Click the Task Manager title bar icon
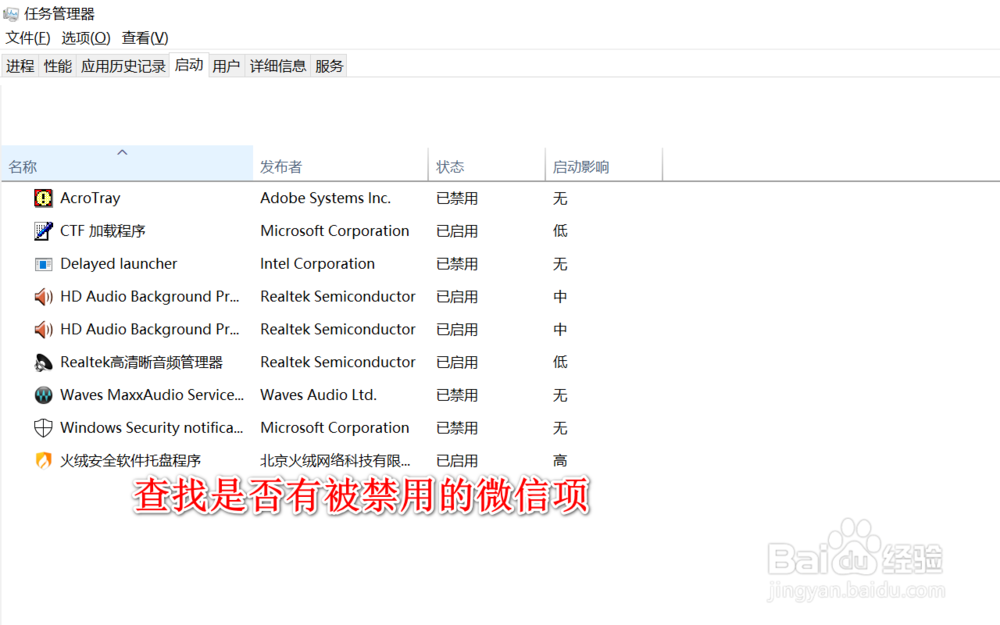Image resolution: width=1000 pixels, height=625 pixels. pos(11,13)
